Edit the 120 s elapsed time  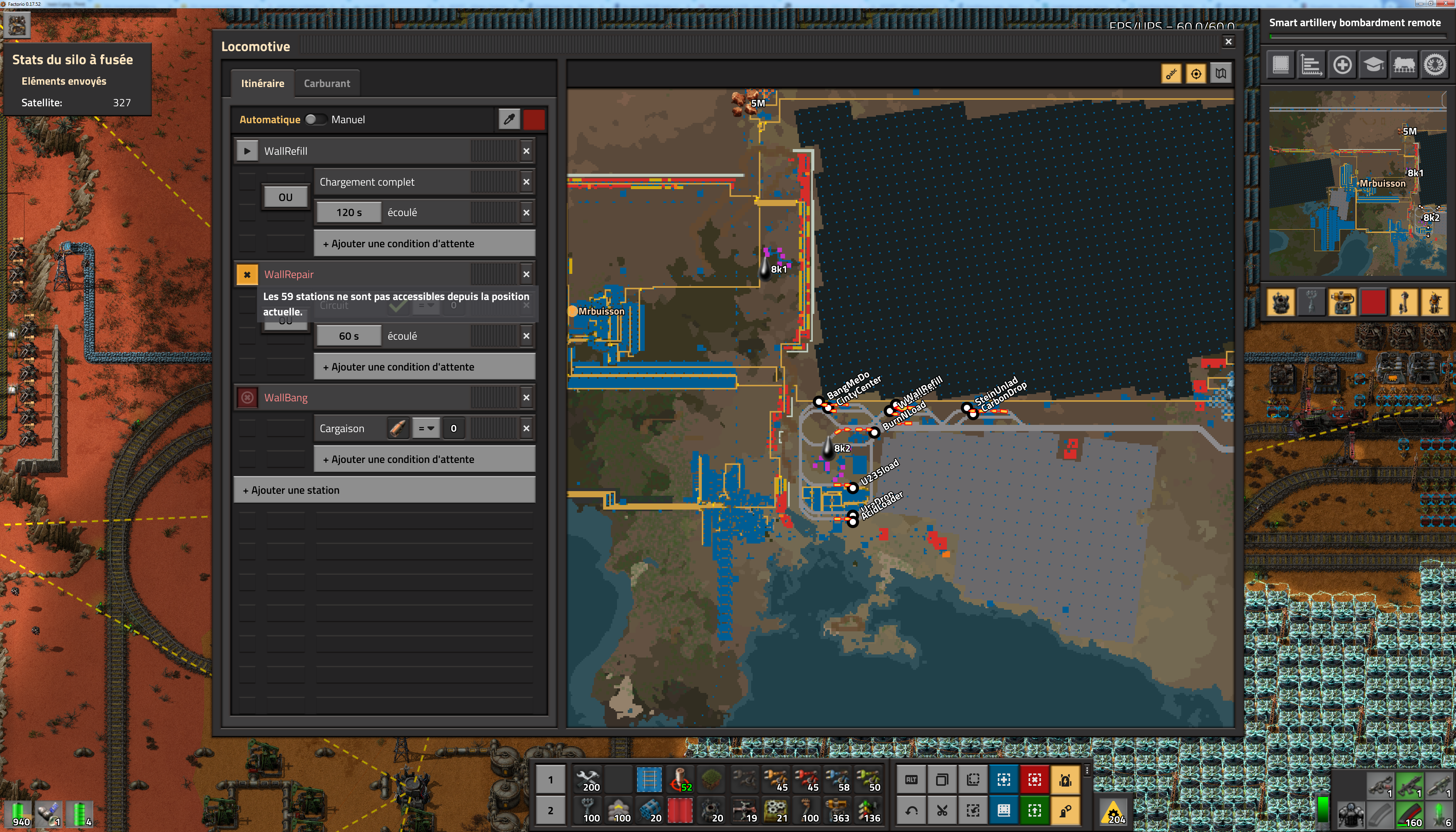349,213
